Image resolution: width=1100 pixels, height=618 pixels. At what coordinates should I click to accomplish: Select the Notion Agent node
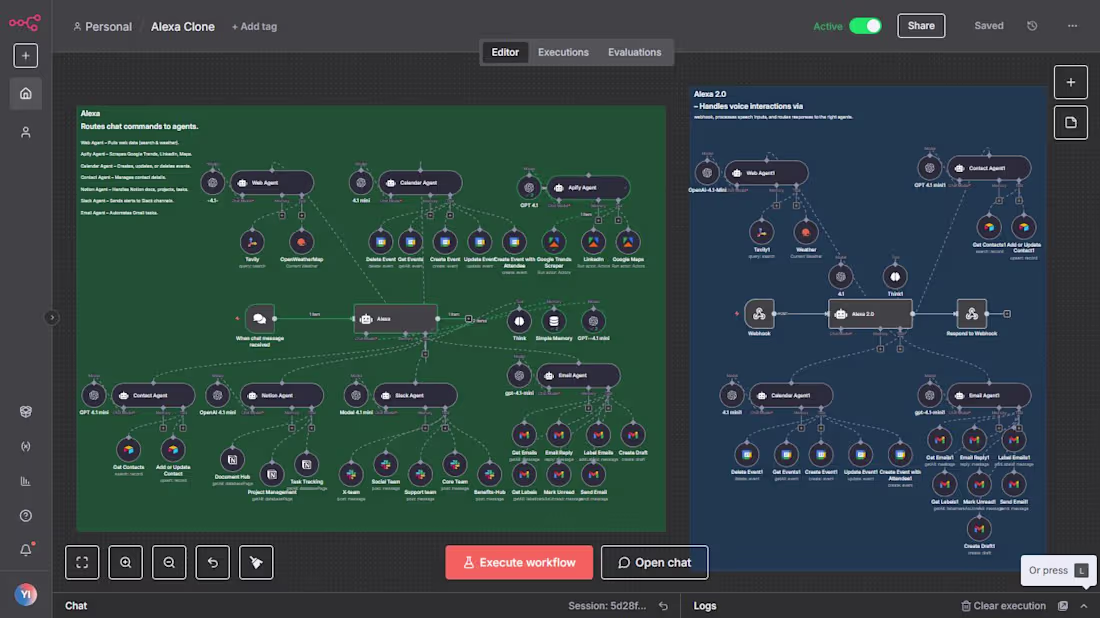(282, 396)
